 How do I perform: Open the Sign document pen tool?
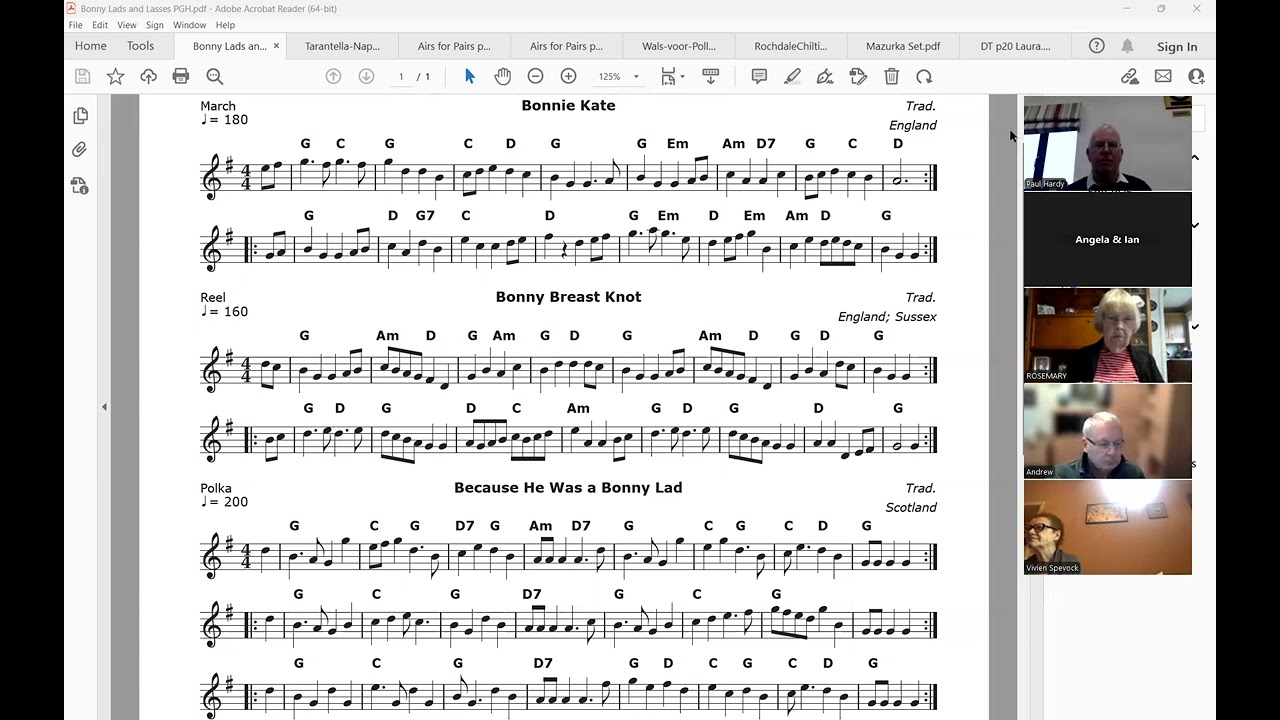(x=825, y=76)
